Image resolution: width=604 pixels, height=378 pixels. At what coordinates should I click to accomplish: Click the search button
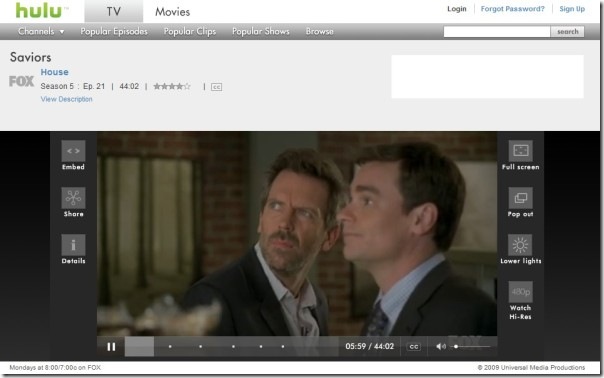567,32
